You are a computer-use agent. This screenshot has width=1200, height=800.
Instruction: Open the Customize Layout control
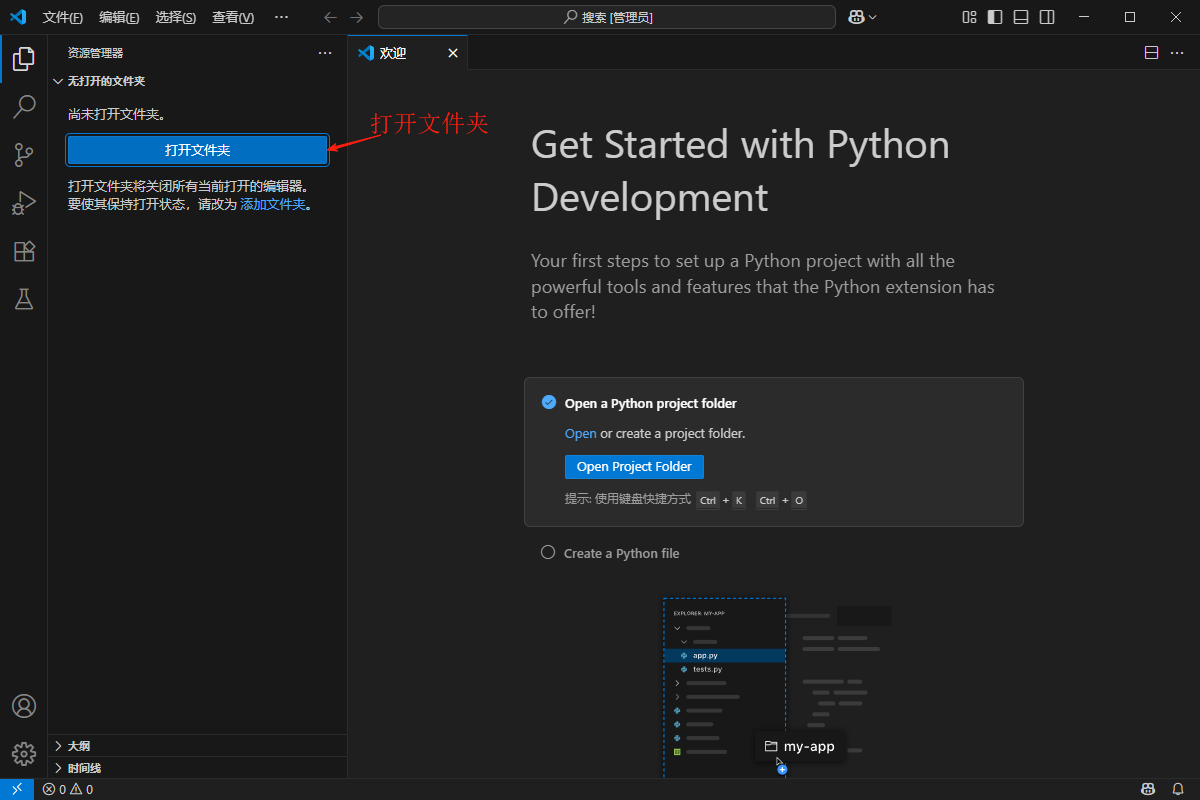click(969, 17)
